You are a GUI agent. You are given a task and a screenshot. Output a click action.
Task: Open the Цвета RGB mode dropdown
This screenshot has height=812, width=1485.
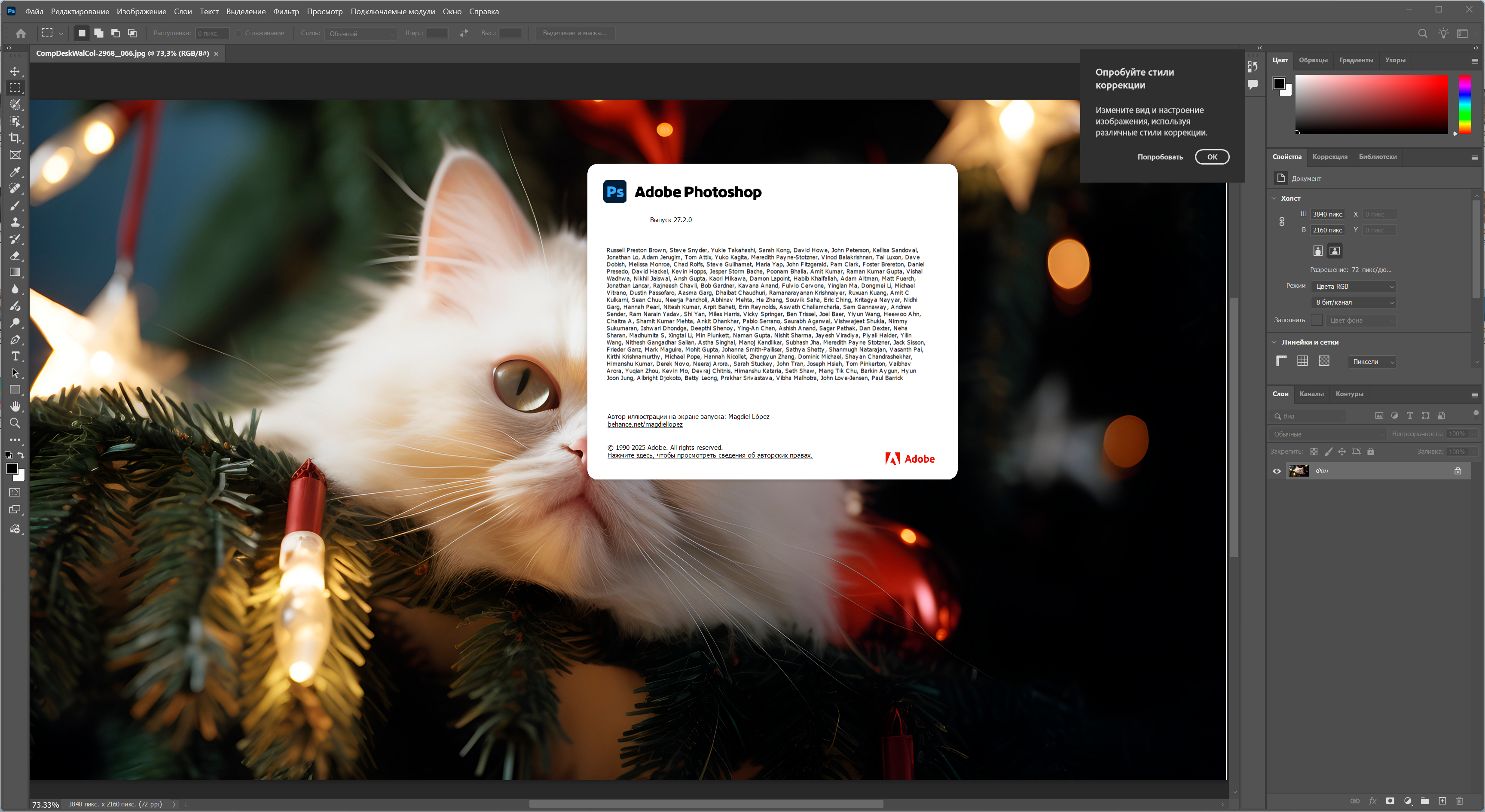tap(1354, 287)
